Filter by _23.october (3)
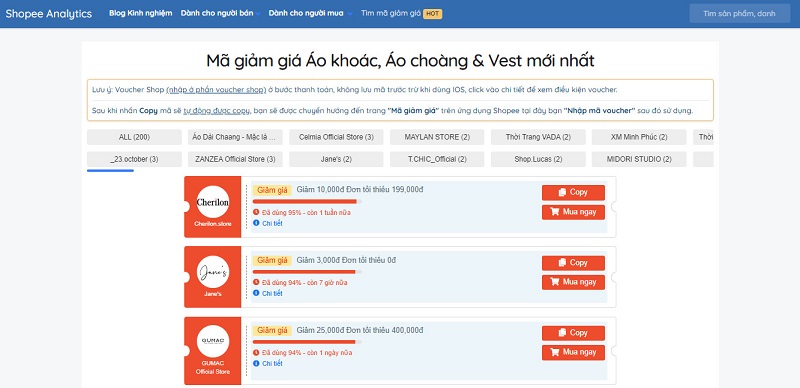800x388 pixels. pyautogui.click(x=134, y=159)
